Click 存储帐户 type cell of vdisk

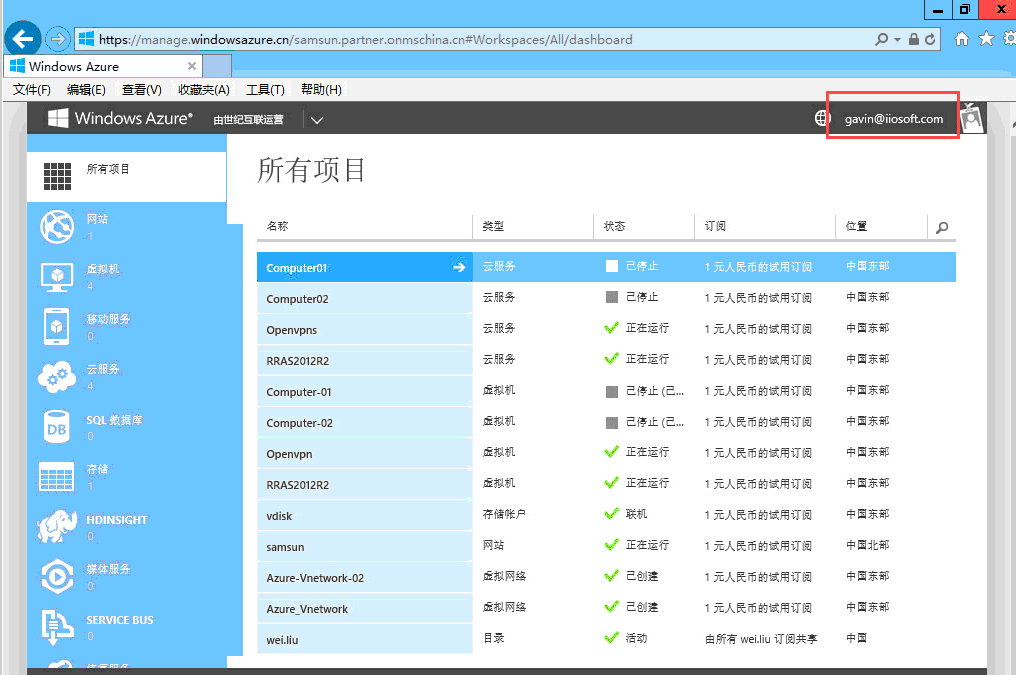[x=504, y=514]
